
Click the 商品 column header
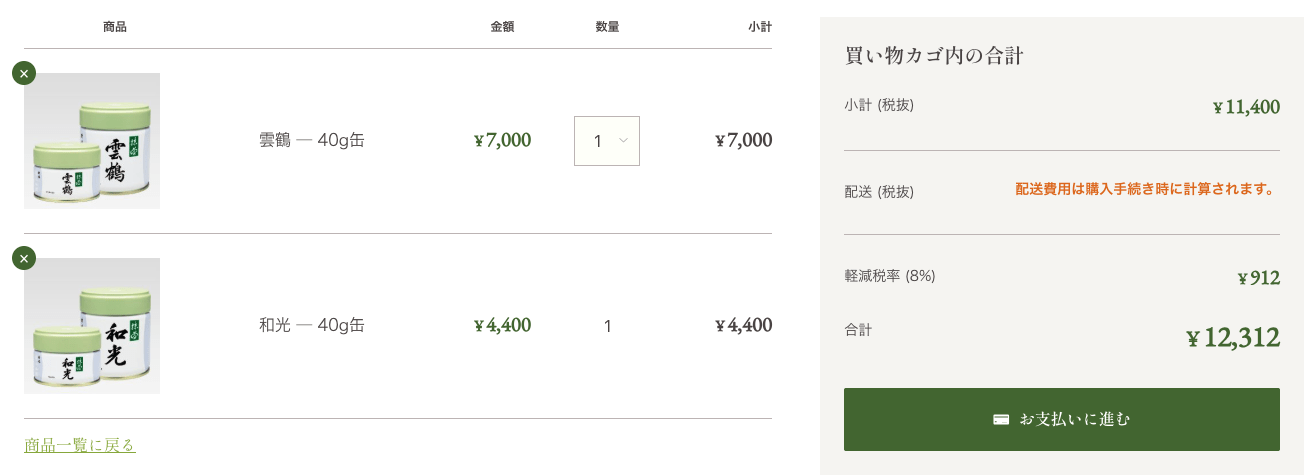tap(115, 27)
